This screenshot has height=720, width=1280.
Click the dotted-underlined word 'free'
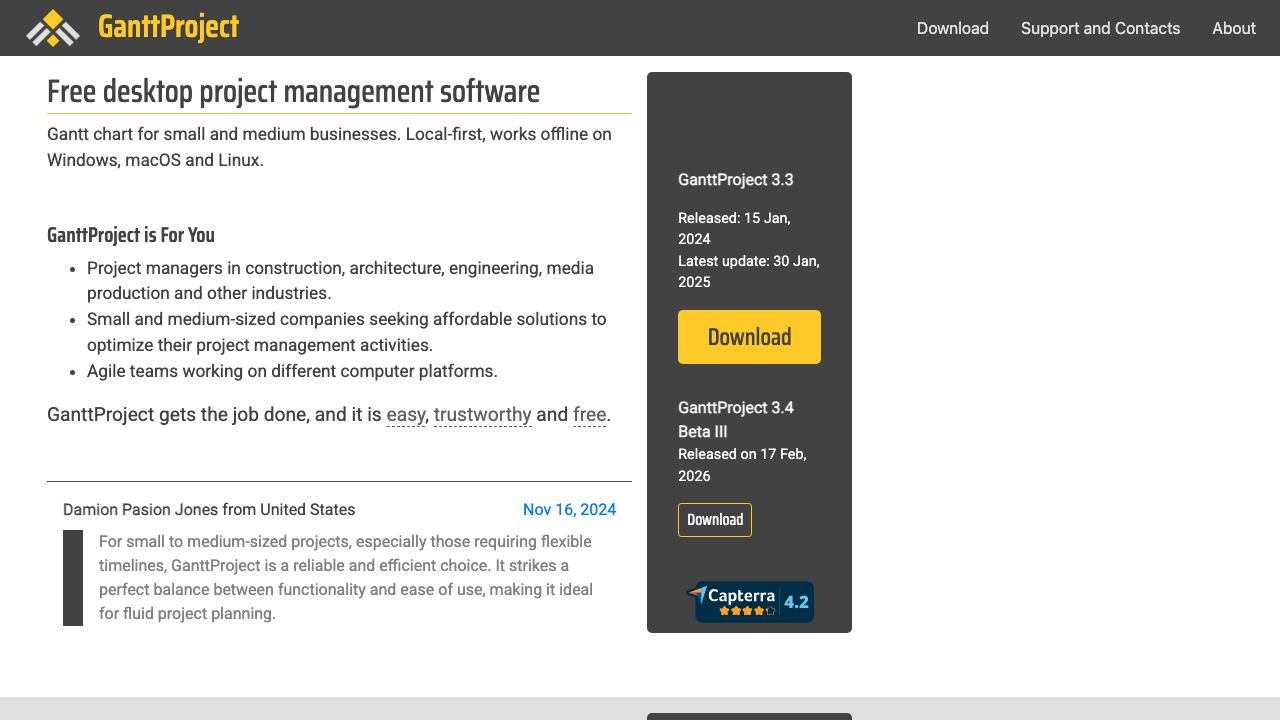pos(590,414)
